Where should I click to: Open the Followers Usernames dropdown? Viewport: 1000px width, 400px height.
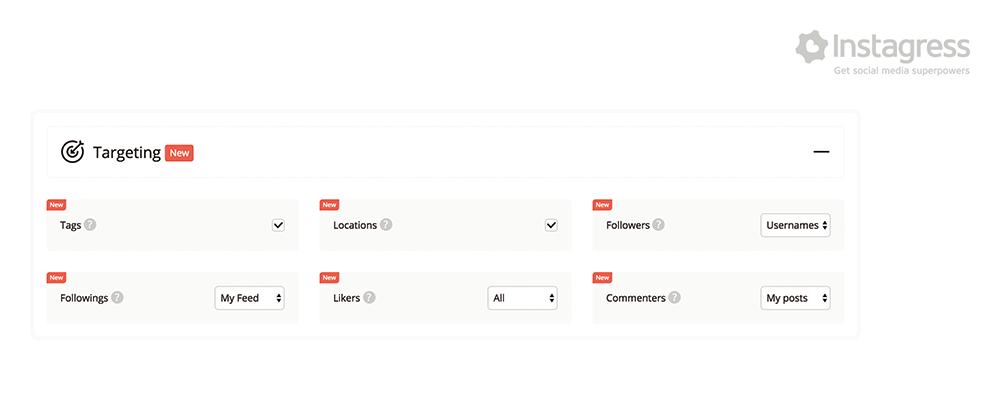pos(795,225)
